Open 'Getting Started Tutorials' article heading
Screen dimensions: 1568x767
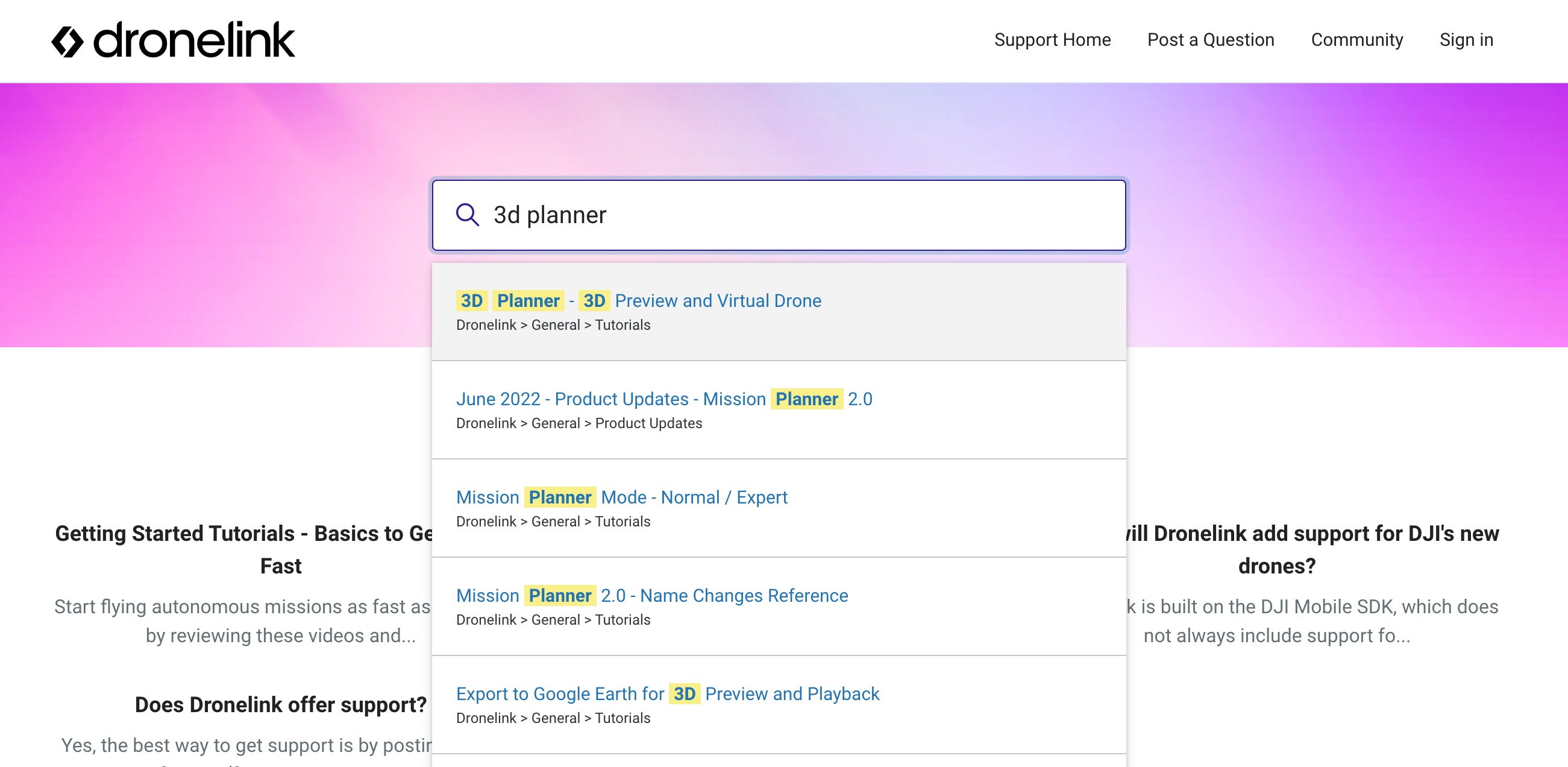coord(244,549)
